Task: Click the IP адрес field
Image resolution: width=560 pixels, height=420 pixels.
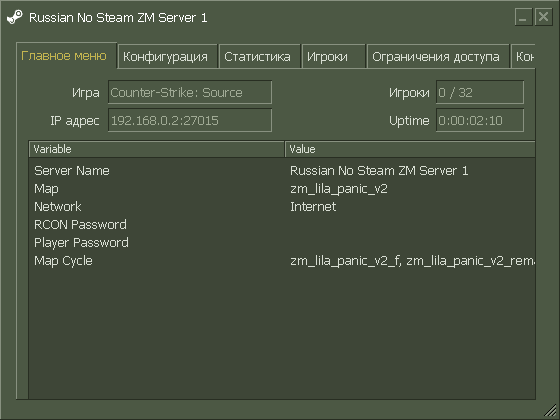Action: pyautogui.click(x=190, y=120)
